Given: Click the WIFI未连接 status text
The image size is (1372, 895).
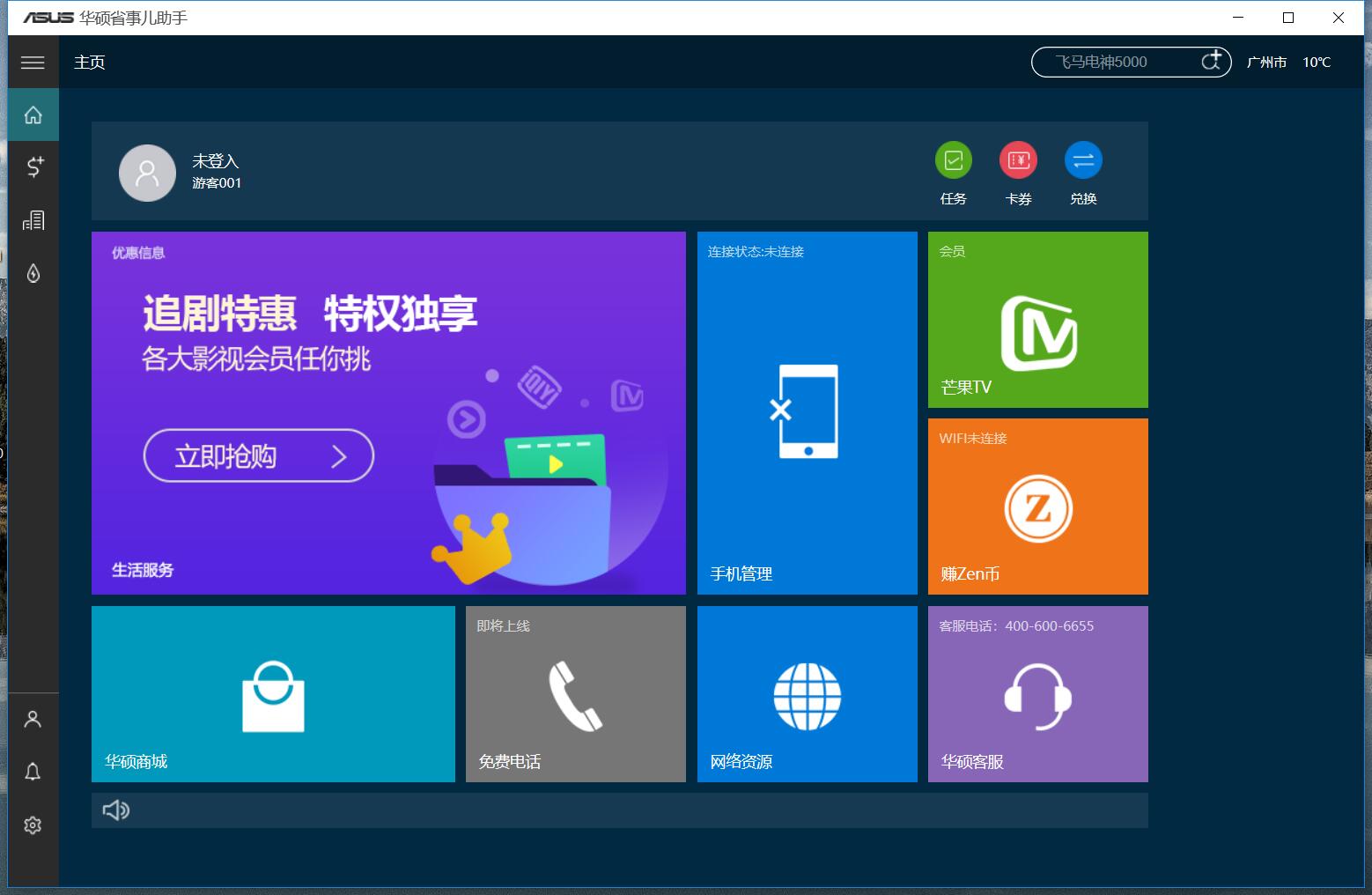Looking at the screenshot, I should [x=973, y=439].
